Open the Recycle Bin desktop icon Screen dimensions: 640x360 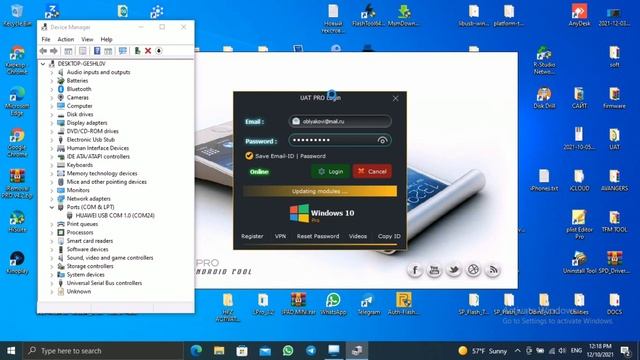pos(17,15)
